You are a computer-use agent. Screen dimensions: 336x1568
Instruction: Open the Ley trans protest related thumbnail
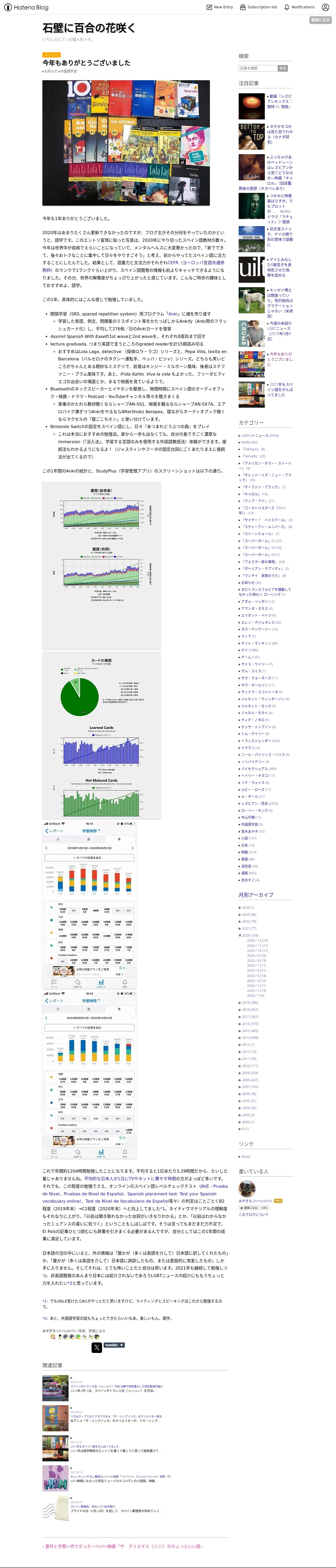coord(55,1388)
